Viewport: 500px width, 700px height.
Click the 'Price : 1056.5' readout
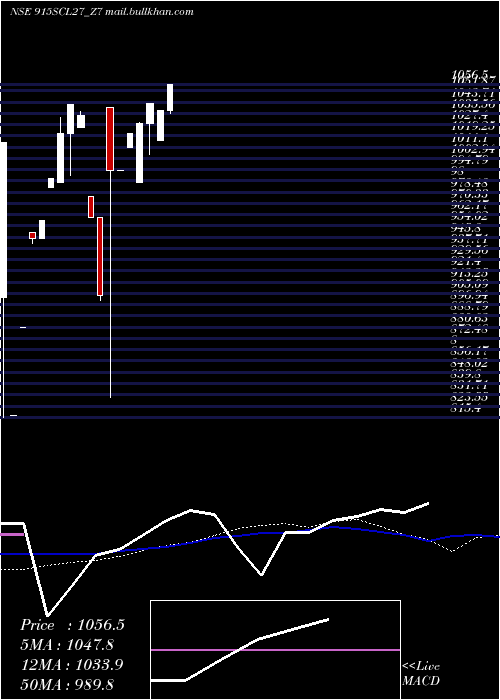(72, 625)
